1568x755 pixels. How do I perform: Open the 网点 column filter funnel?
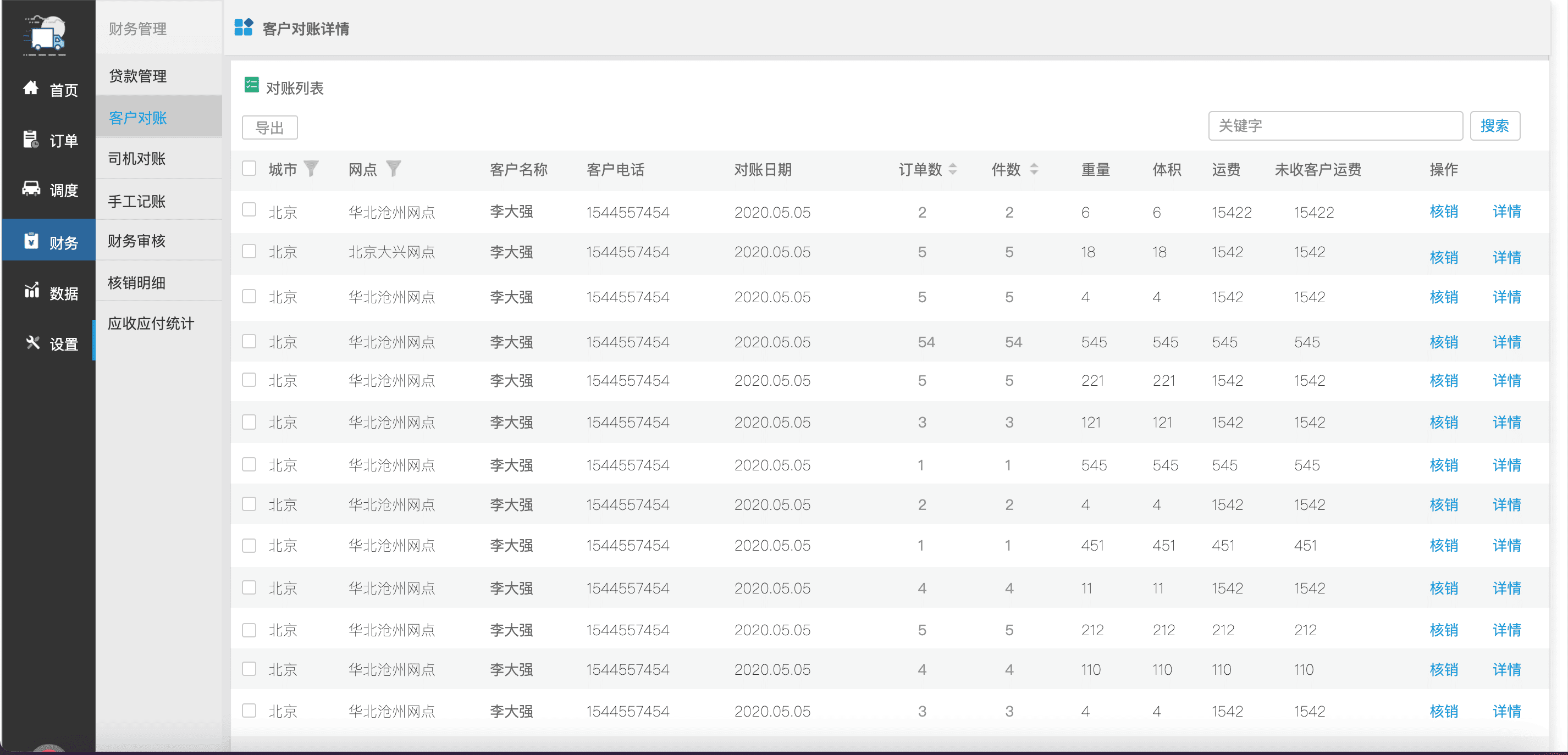(394, 169)
